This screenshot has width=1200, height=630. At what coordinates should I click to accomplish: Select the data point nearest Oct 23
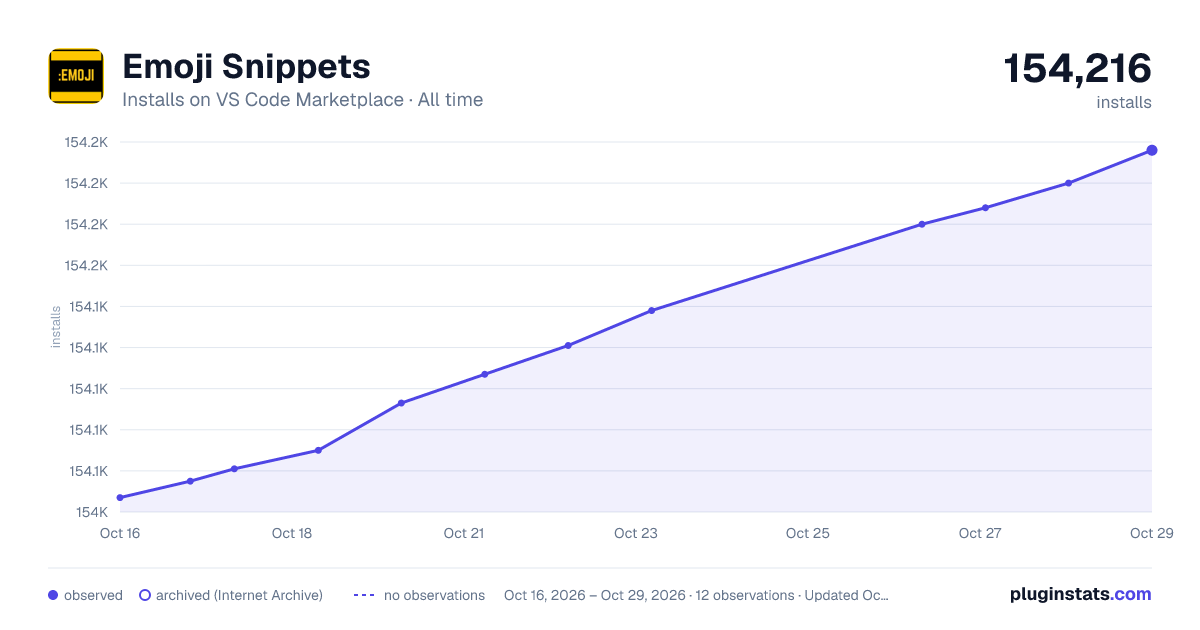(652, 310)
